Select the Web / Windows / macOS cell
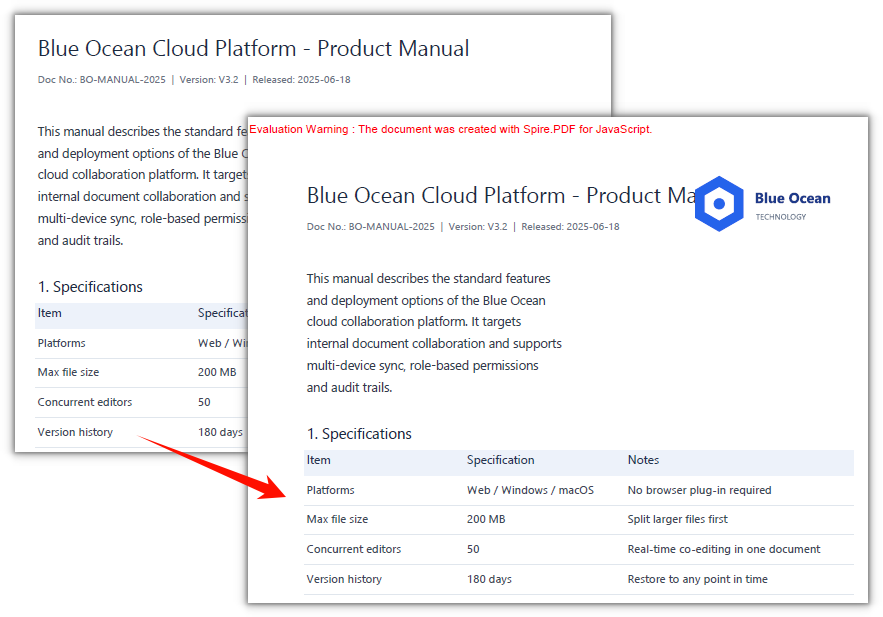 pyautogui.click(x=530, y=490)
